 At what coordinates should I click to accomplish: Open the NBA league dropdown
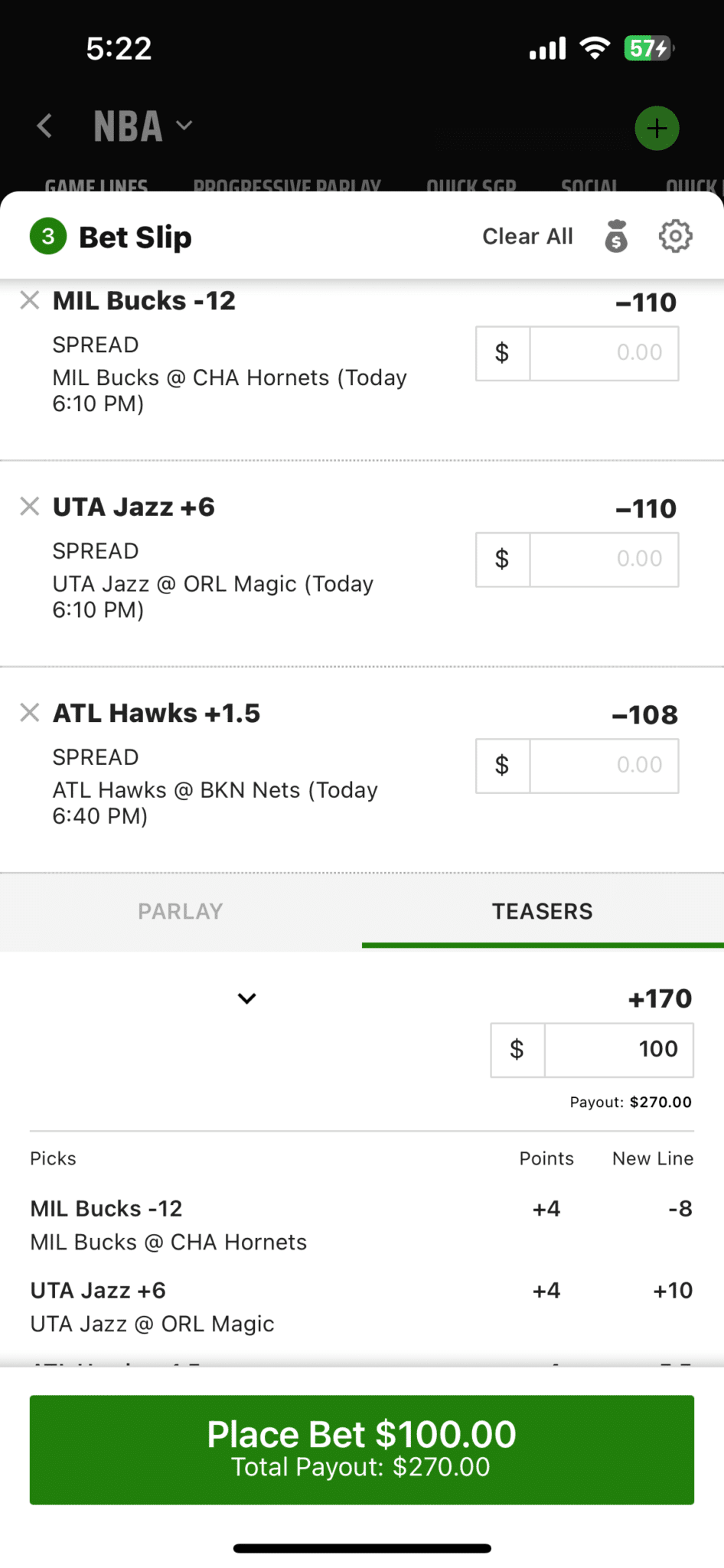(x=183, y=126)
